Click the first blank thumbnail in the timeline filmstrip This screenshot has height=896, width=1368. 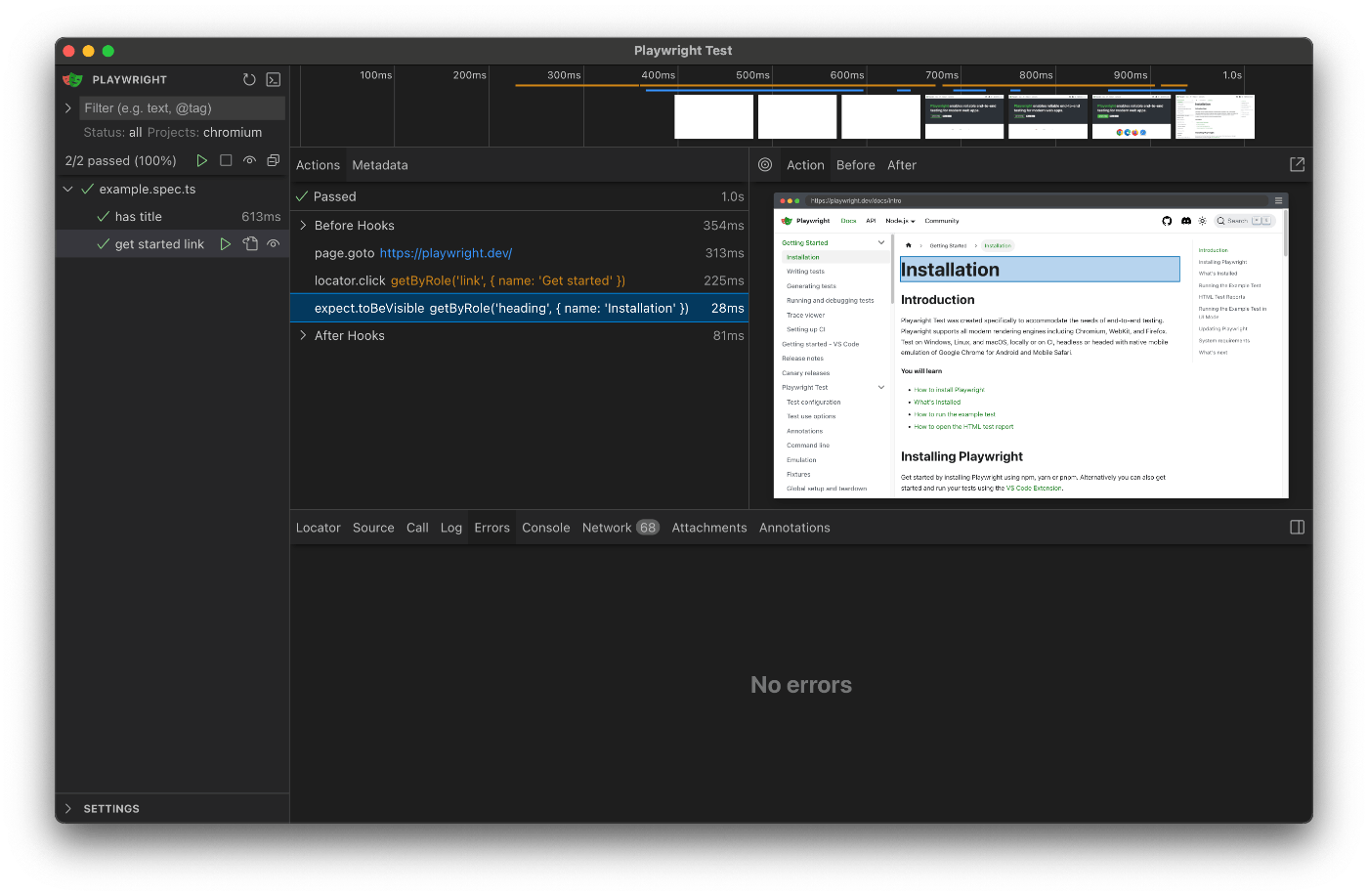tap(714, 117)
